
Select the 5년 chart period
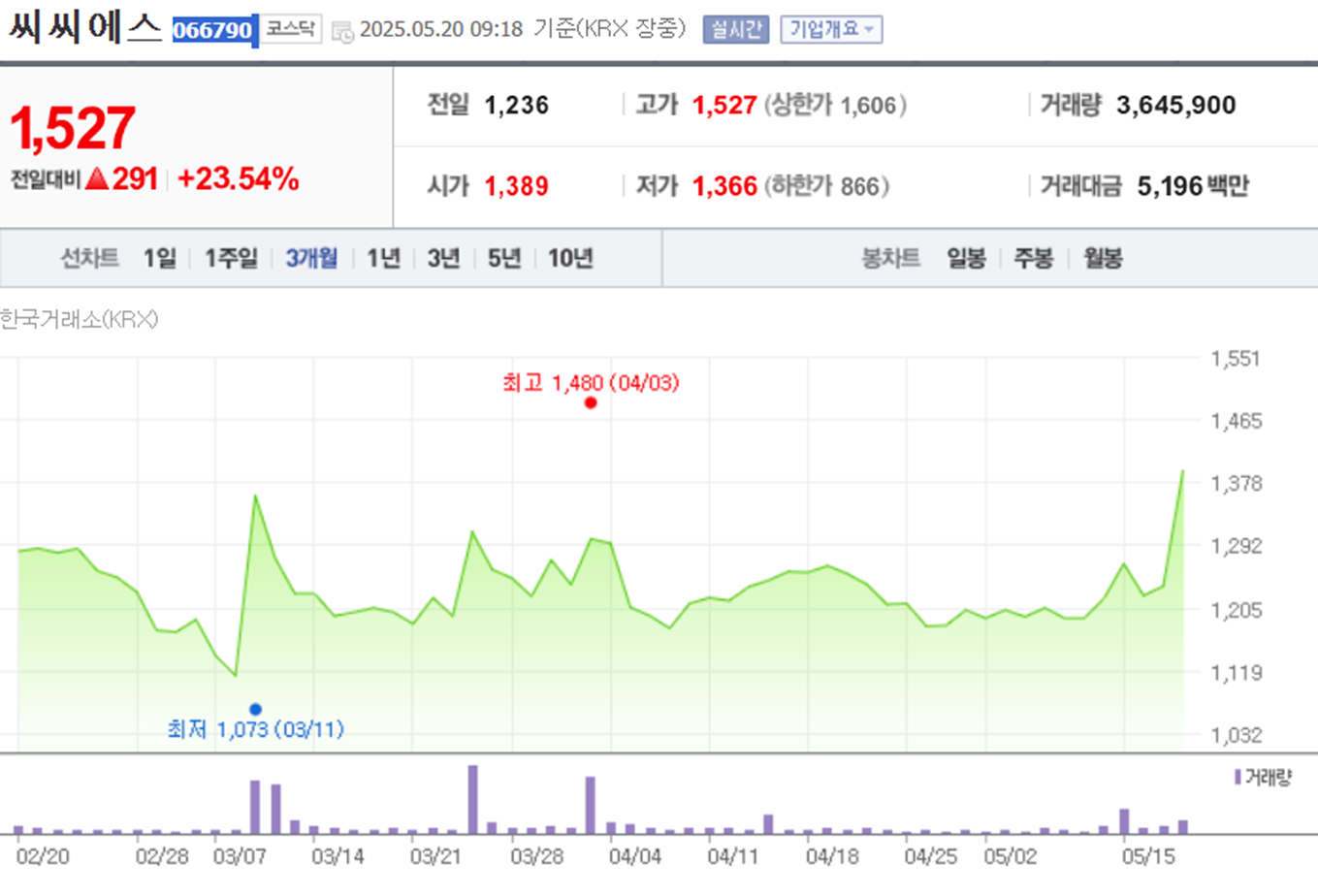(x=504, y=258)
